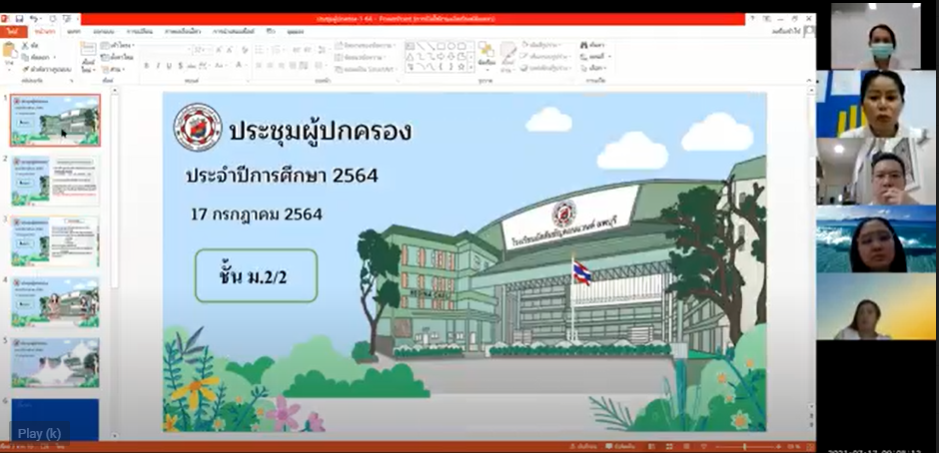The height and width of the screenshot is (453, 939).
Task: Switch to the Animations ribbon tab
Action: tap(183, 31)
